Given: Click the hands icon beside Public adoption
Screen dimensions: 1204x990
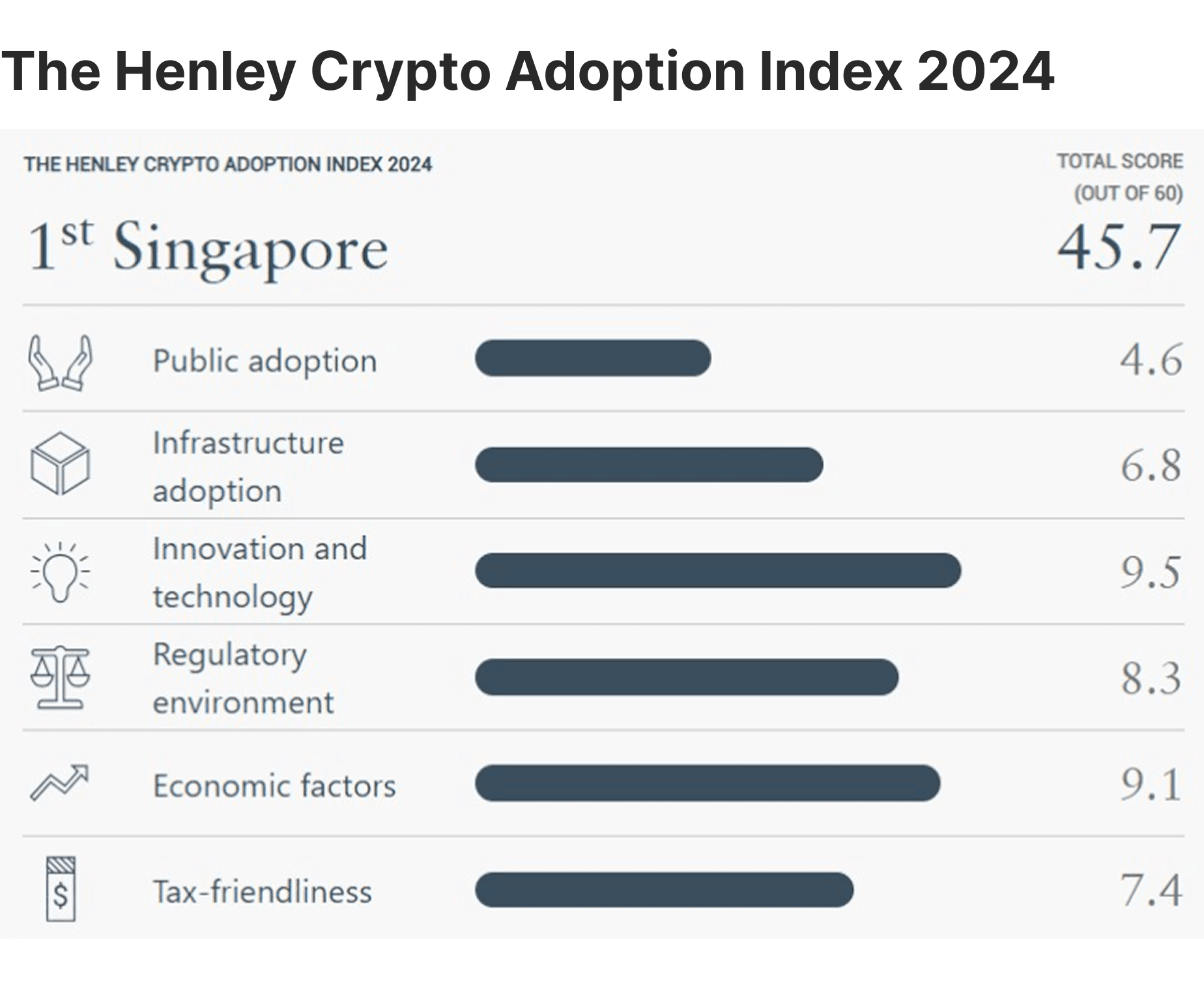Looking at the screenshot, I should tap(60, 361).
